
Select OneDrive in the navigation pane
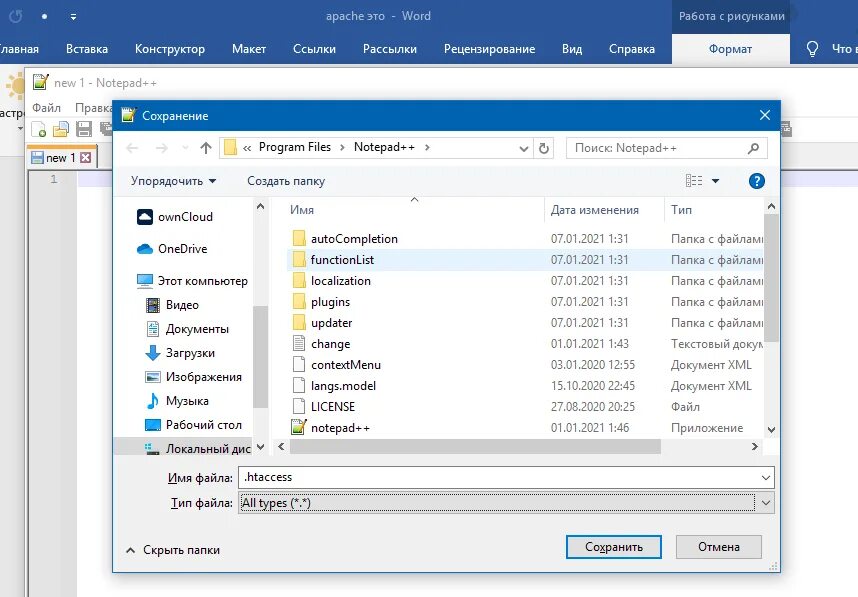(x=172, y=248)
